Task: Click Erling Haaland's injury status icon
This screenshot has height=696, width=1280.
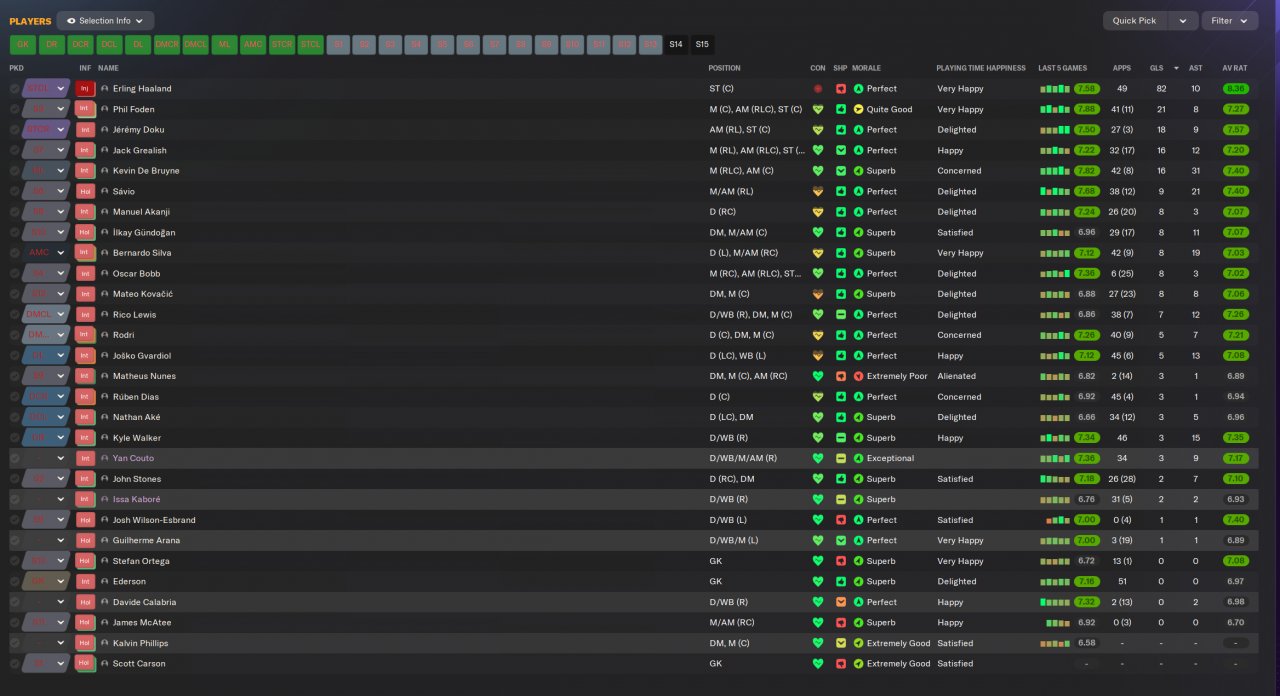Action: [86, 89]
